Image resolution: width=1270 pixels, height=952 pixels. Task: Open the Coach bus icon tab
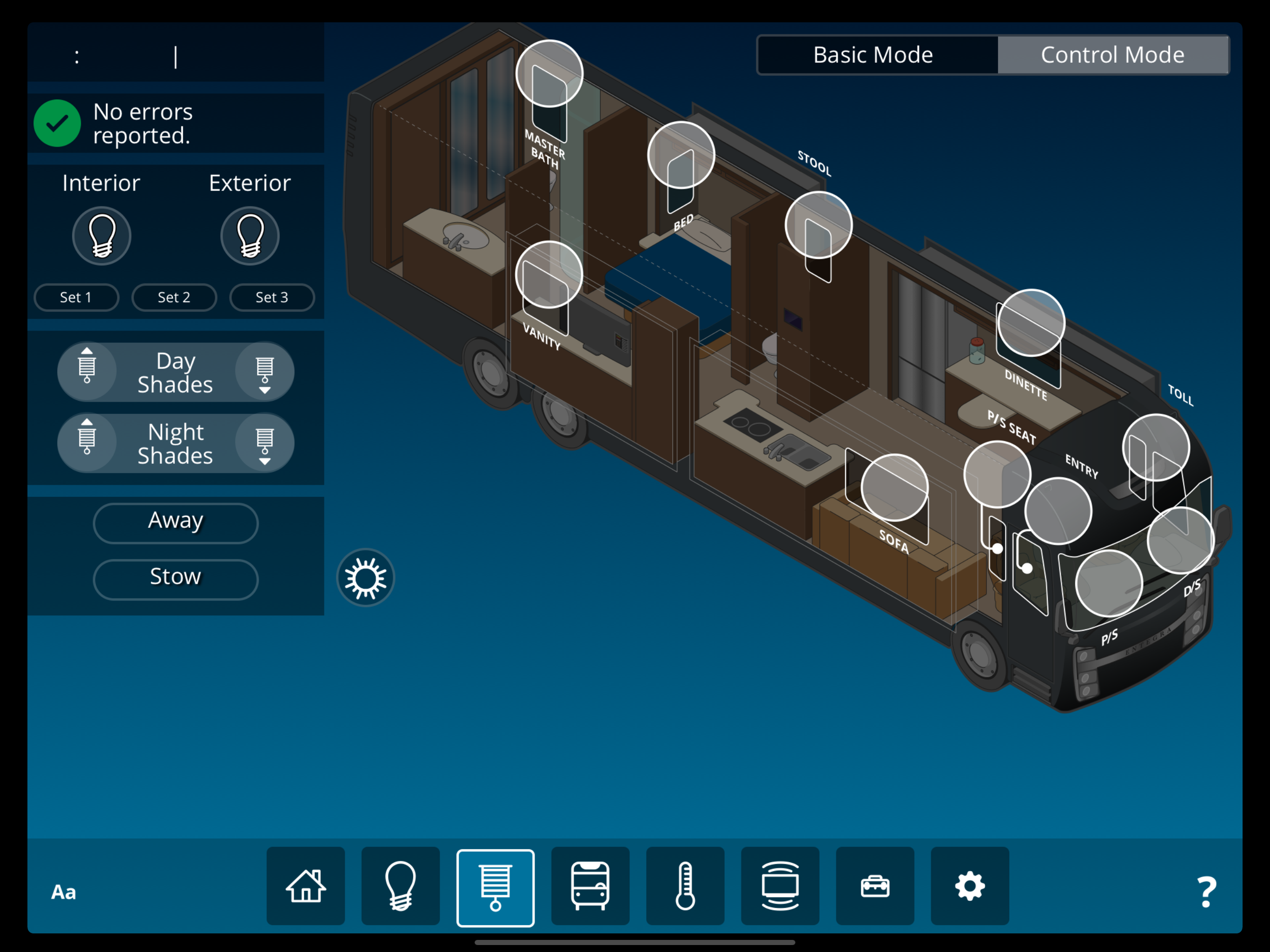[x=590, y=886]
